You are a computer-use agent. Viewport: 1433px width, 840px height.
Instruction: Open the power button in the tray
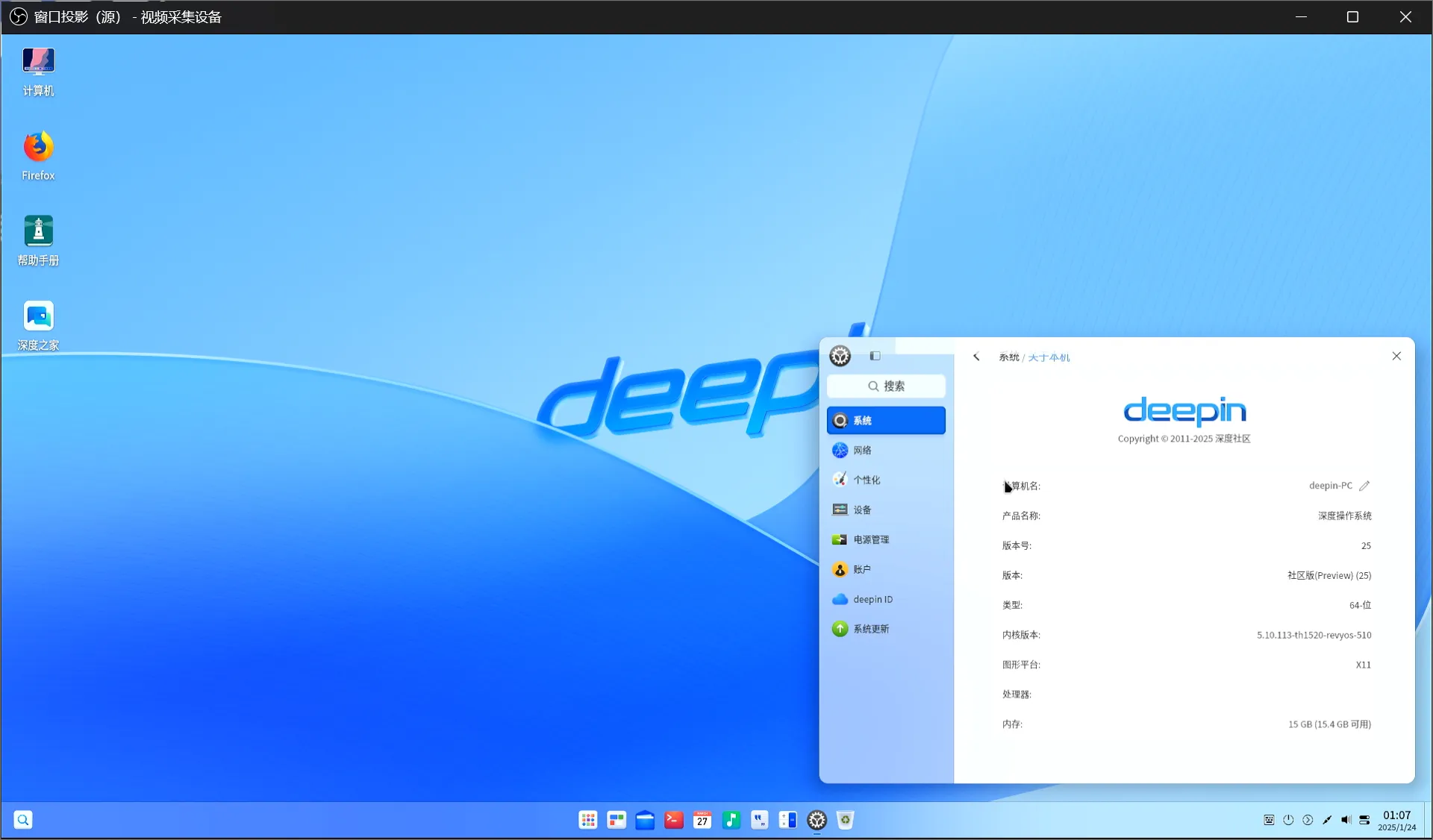click(x=1288, y=820)
